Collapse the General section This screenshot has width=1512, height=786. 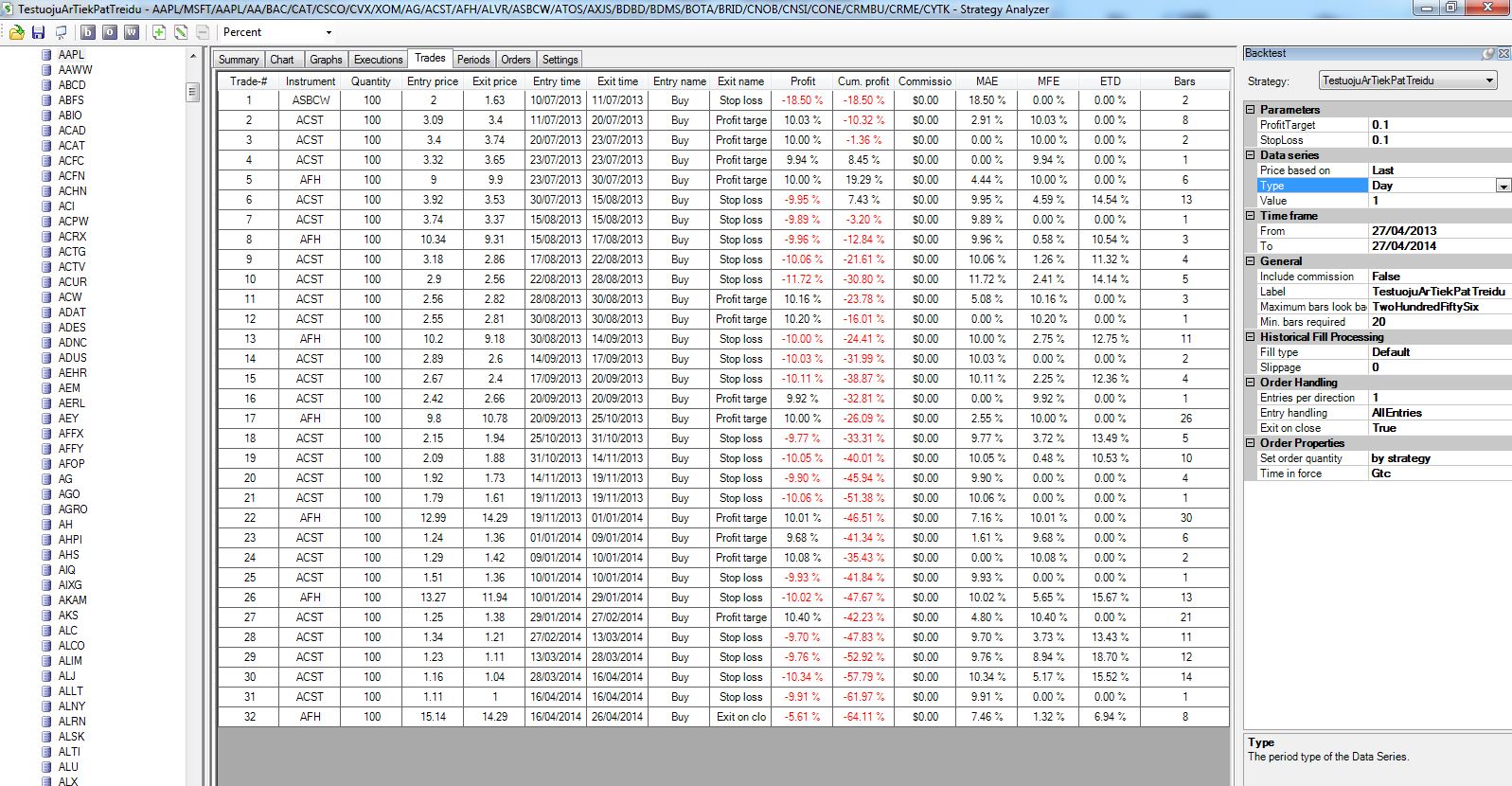click(1251, 261)
